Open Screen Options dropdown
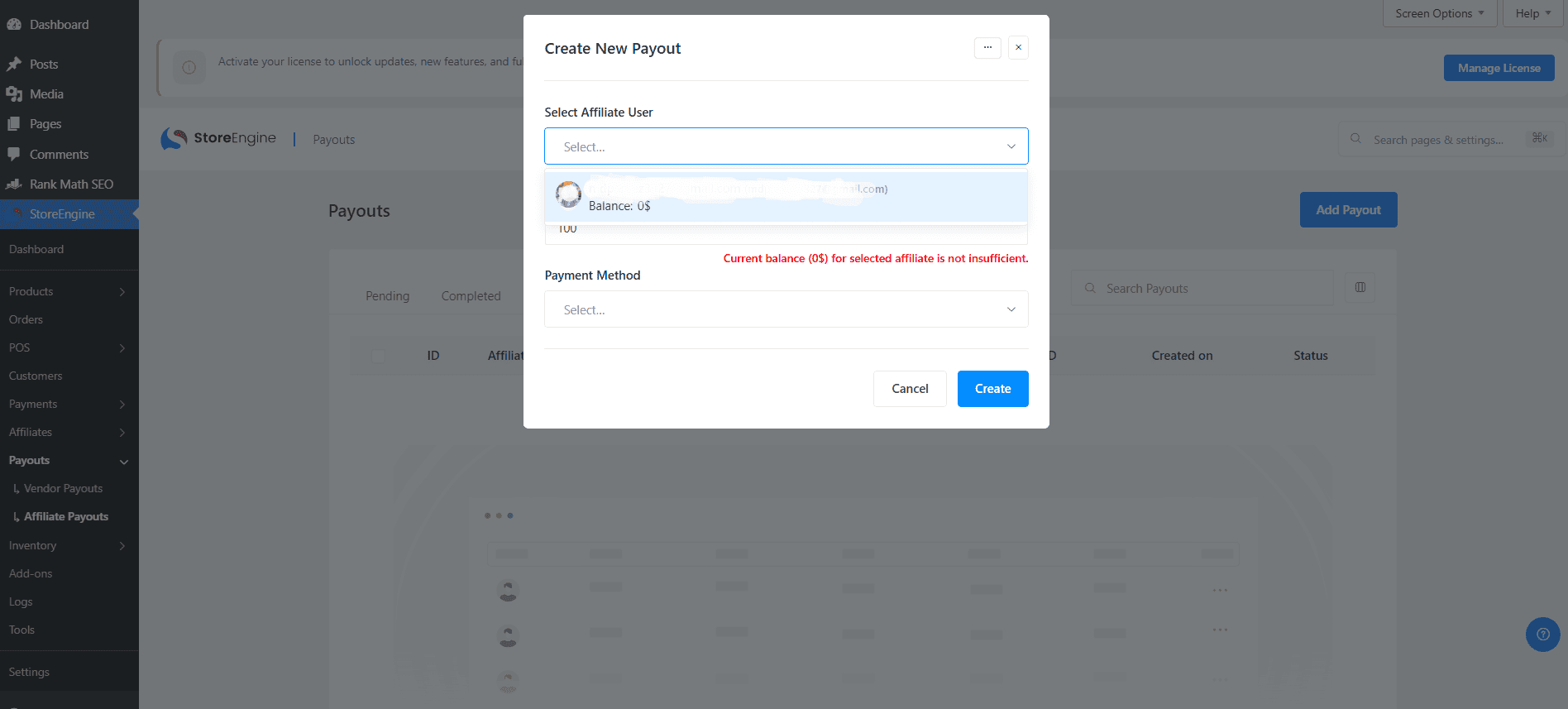The image size is (1568, 709). 1440,13
